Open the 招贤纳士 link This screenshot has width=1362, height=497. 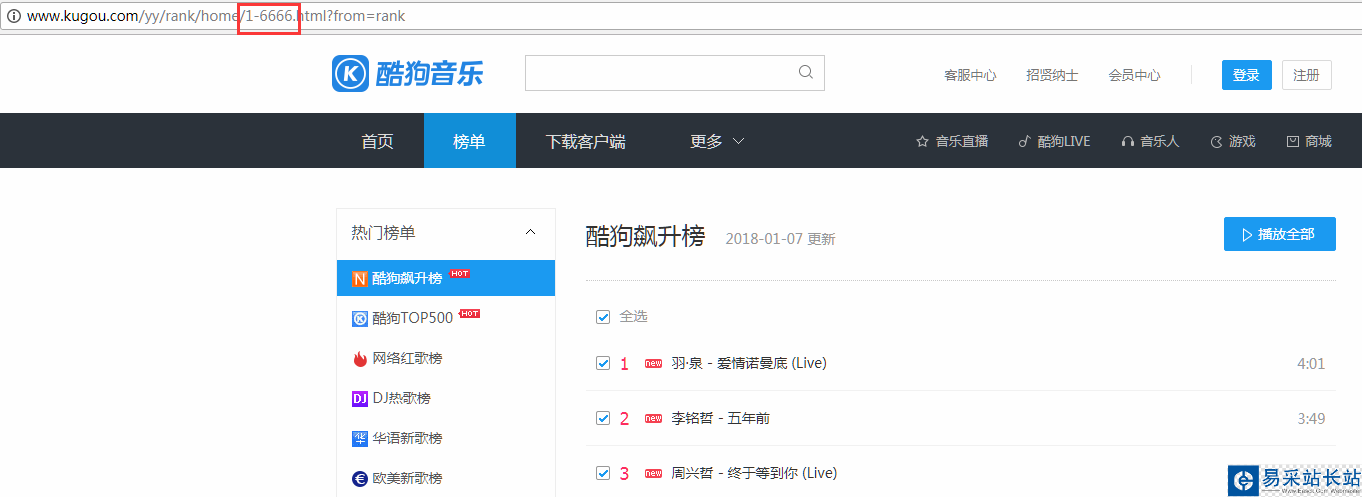(x=1052, y=75)
